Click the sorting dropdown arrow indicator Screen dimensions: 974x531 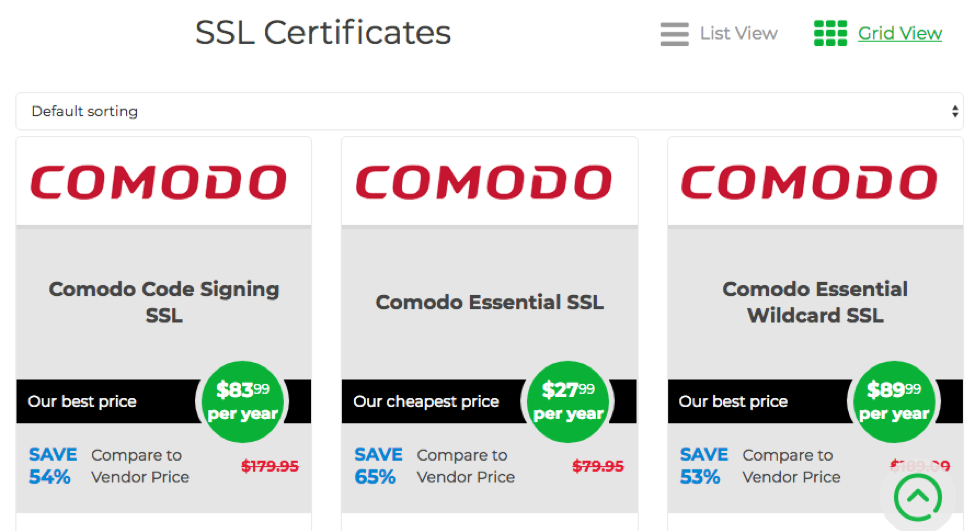(x=955, y=111)
